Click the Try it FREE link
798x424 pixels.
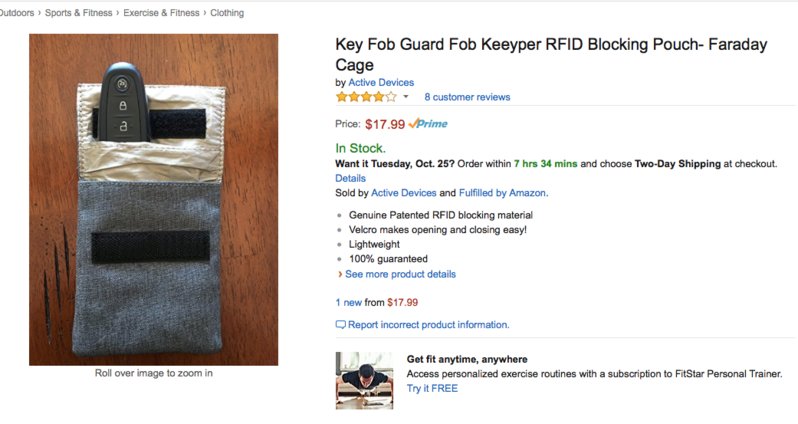pyautogui.click(x=432, y=388)
